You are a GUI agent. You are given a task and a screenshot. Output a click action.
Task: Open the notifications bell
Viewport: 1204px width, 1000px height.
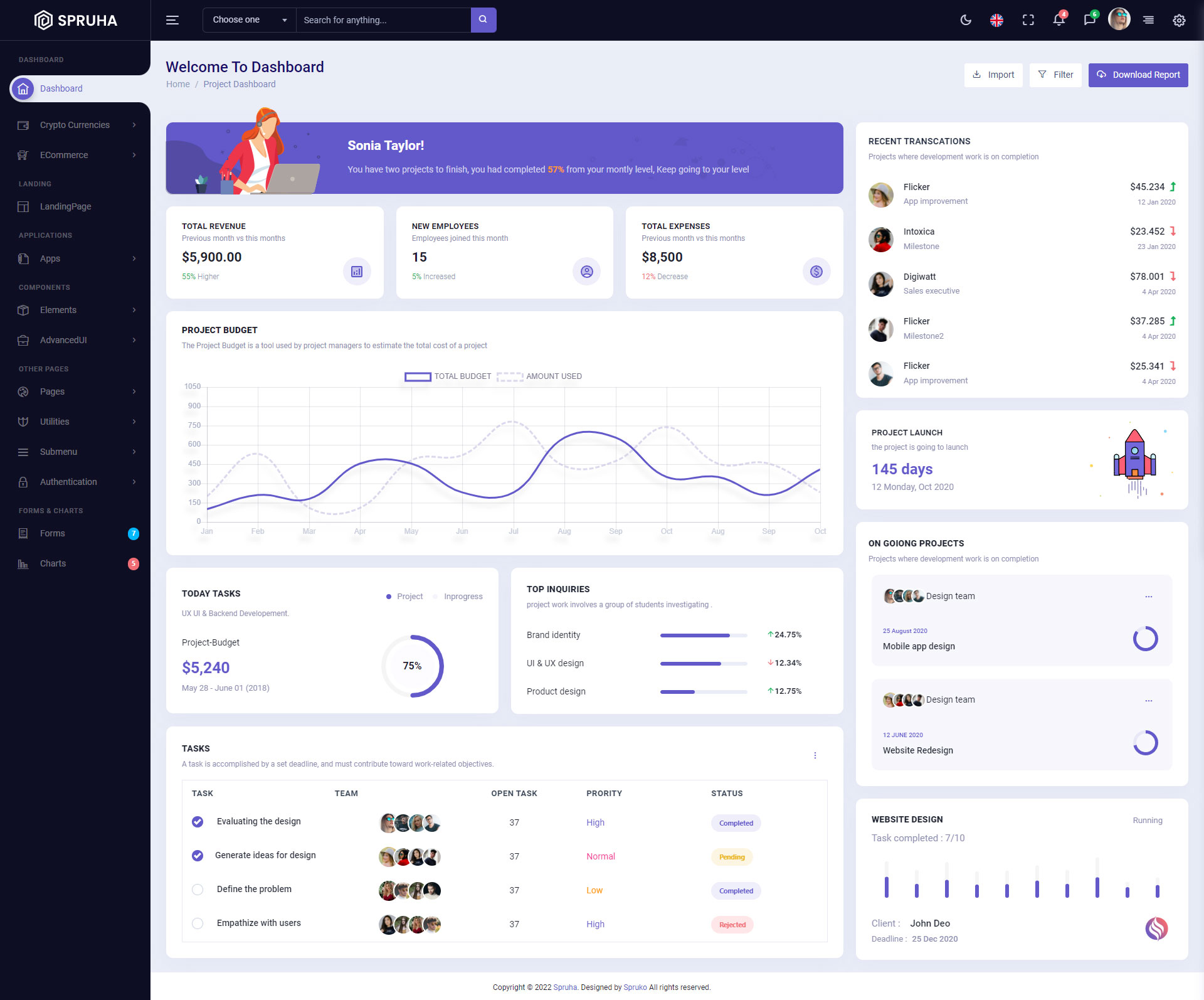(x=1059, y=20)
